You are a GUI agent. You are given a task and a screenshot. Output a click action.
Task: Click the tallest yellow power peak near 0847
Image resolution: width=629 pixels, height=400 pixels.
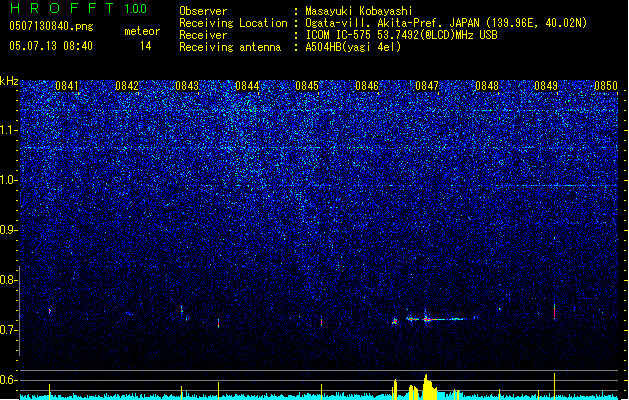[428, 387]
